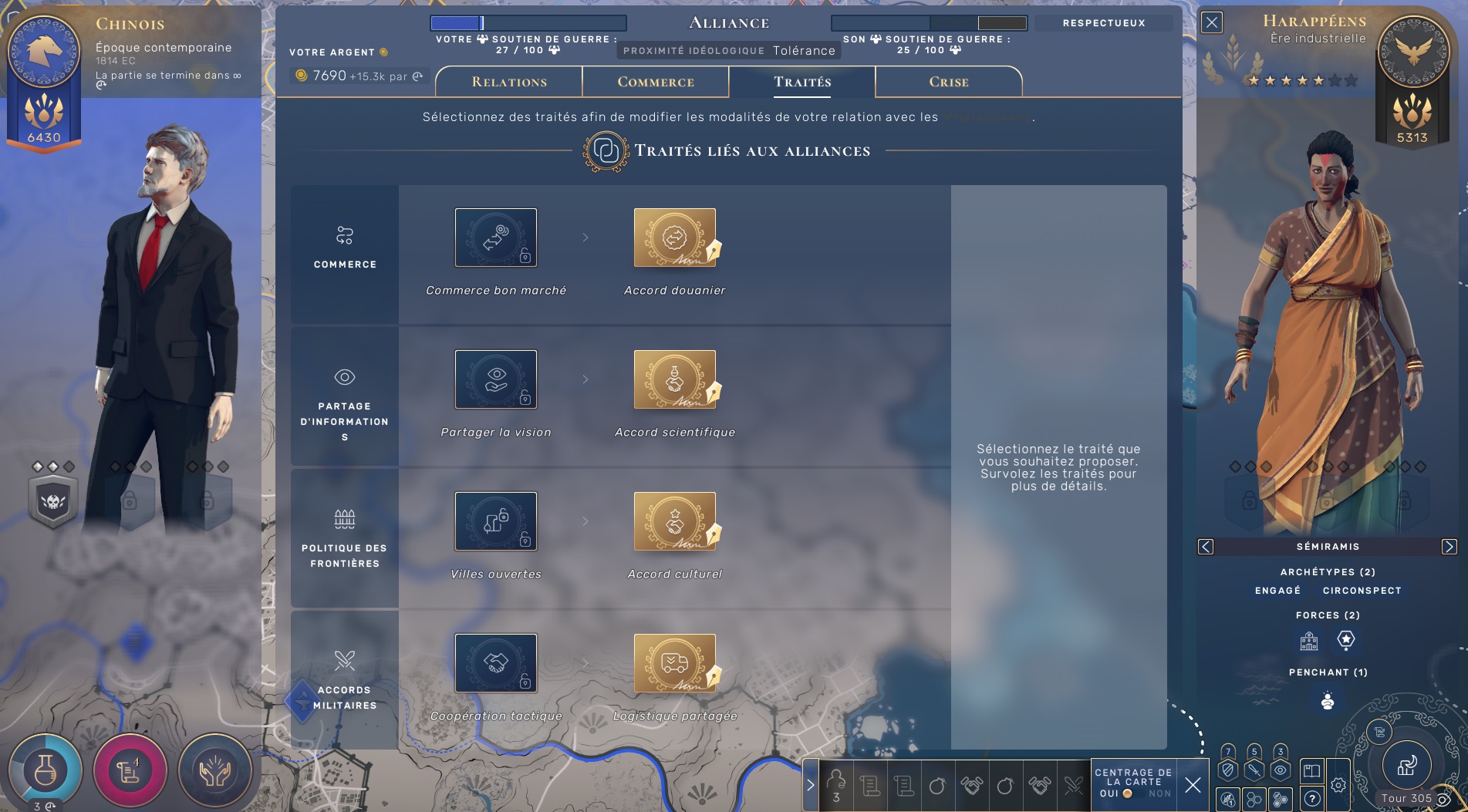
Task: End turn with the moon button
Action: [x=1407, y=765]
